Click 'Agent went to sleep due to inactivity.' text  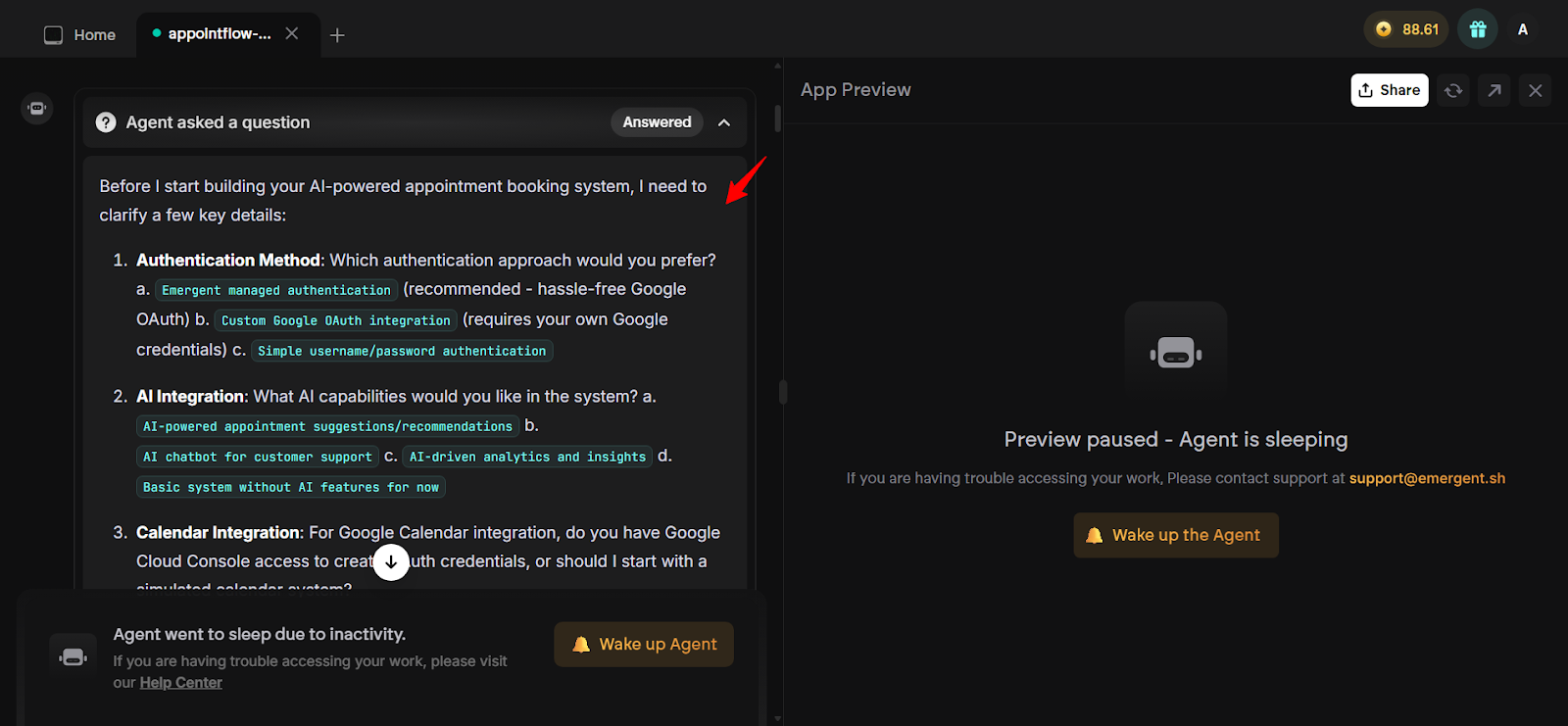(260, 634)
